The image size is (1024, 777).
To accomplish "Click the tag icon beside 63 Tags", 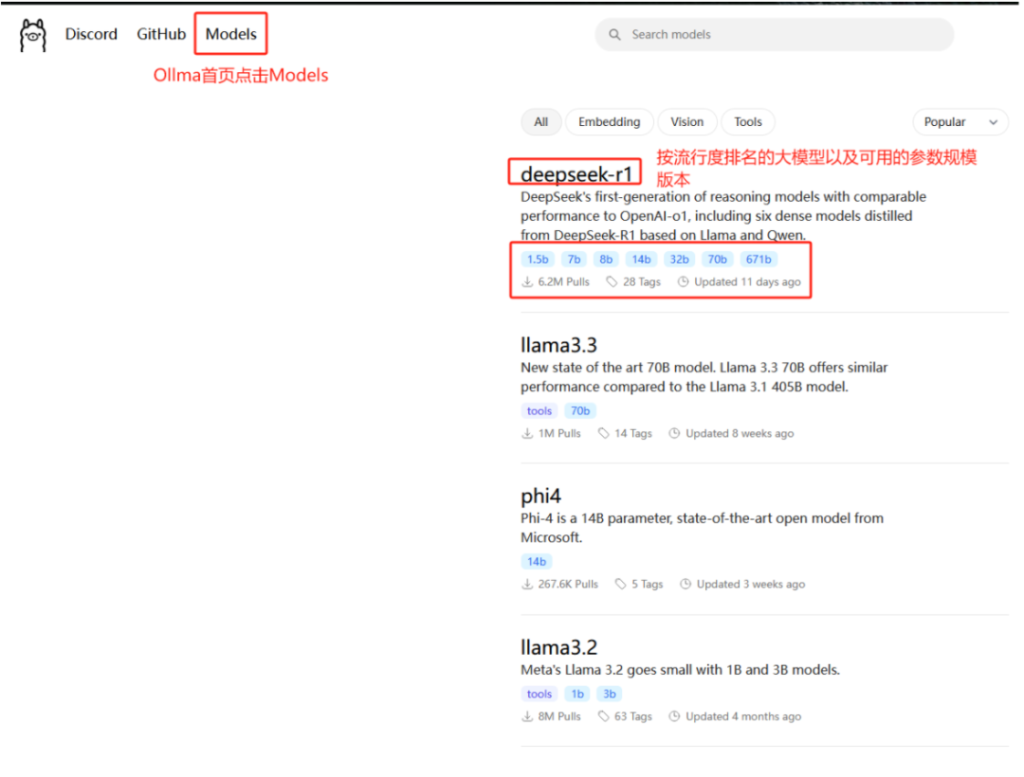I will 603,717.
